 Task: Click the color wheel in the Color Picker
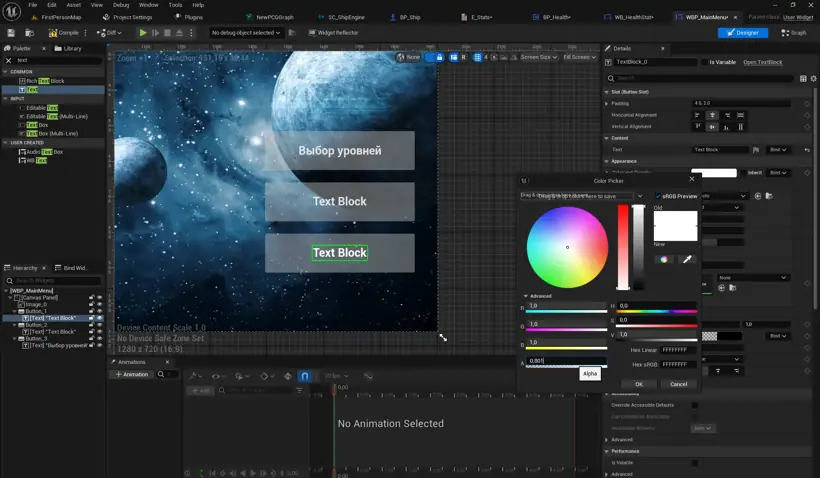(567, 247)
